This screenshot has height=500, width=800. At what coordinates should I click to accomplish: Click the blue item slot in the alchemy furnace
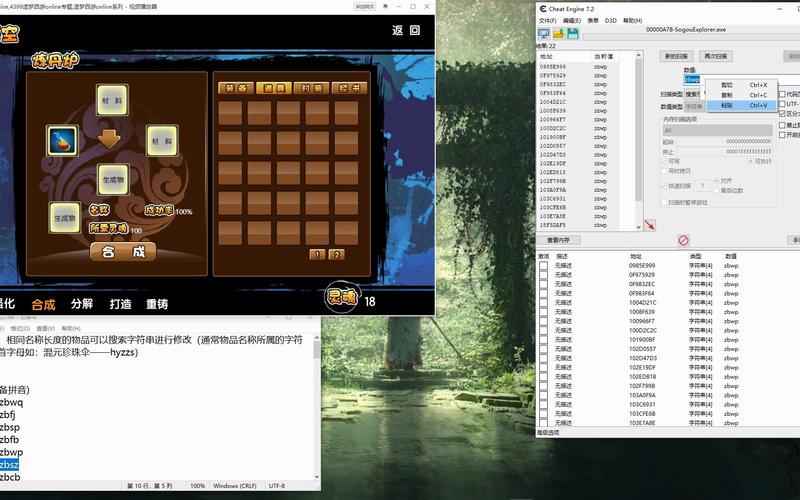pos(62,141)
